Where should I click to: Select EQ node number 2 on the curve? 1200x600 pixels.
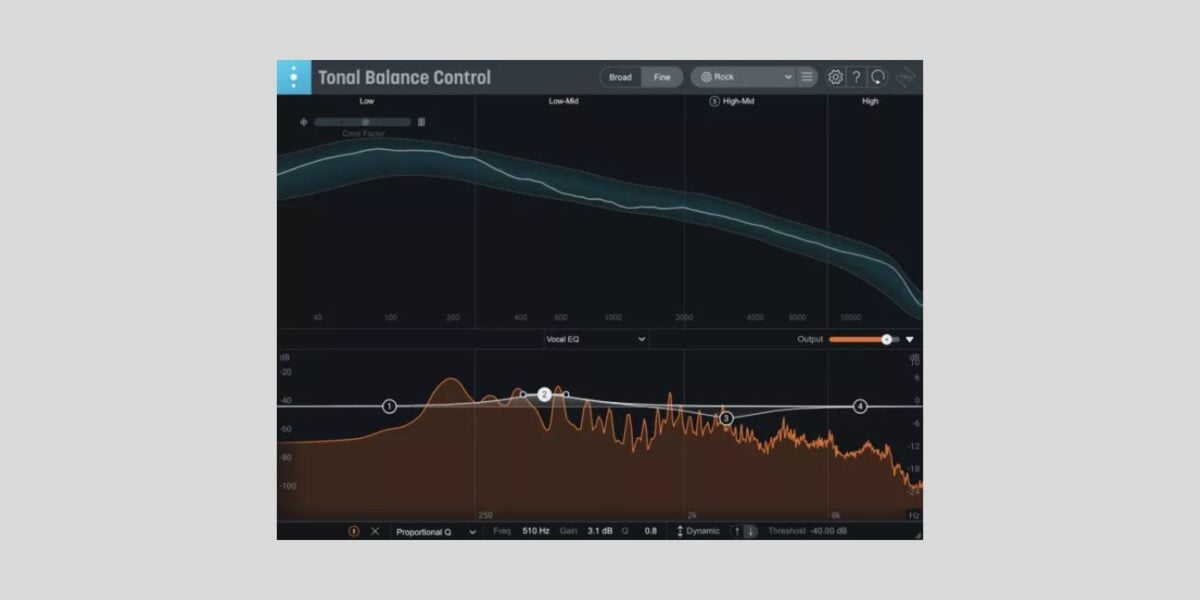pyautogui.click(x=545, y=394)
